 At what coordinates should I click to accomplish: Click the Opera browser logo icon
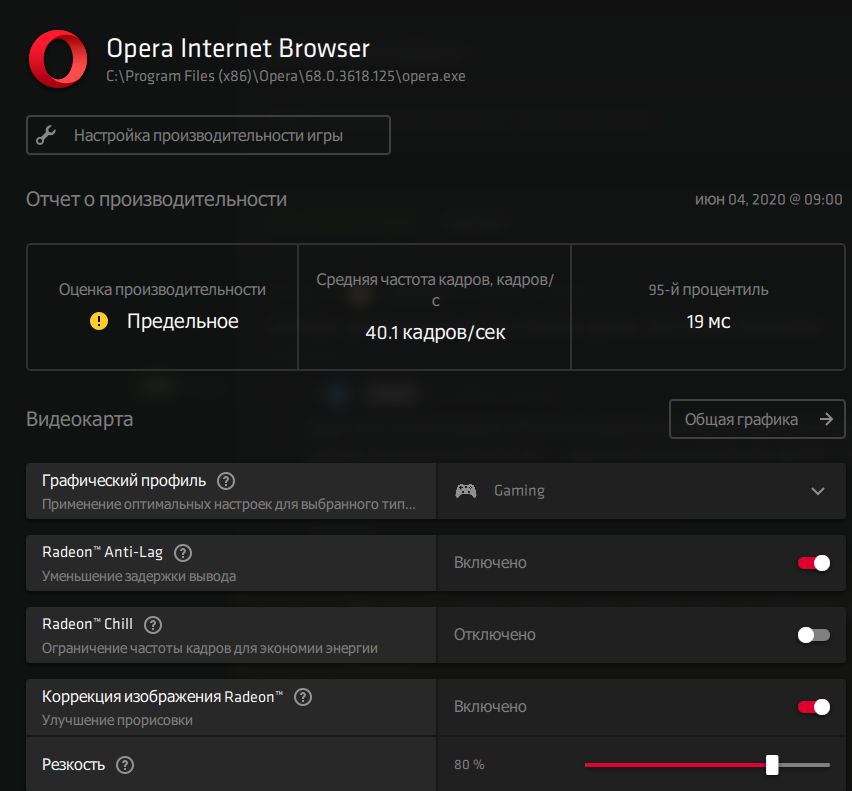[58, 59]
